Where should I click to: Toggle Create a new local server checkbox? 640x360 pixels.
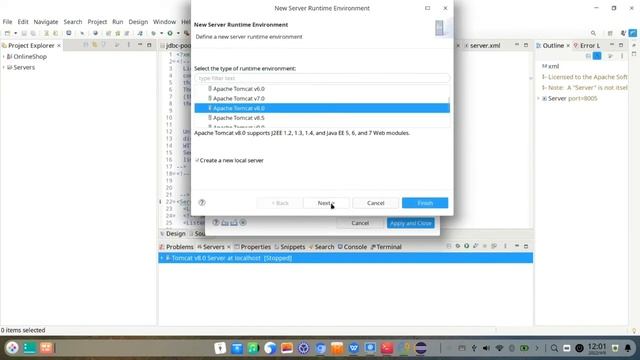(x=197, y=160)
